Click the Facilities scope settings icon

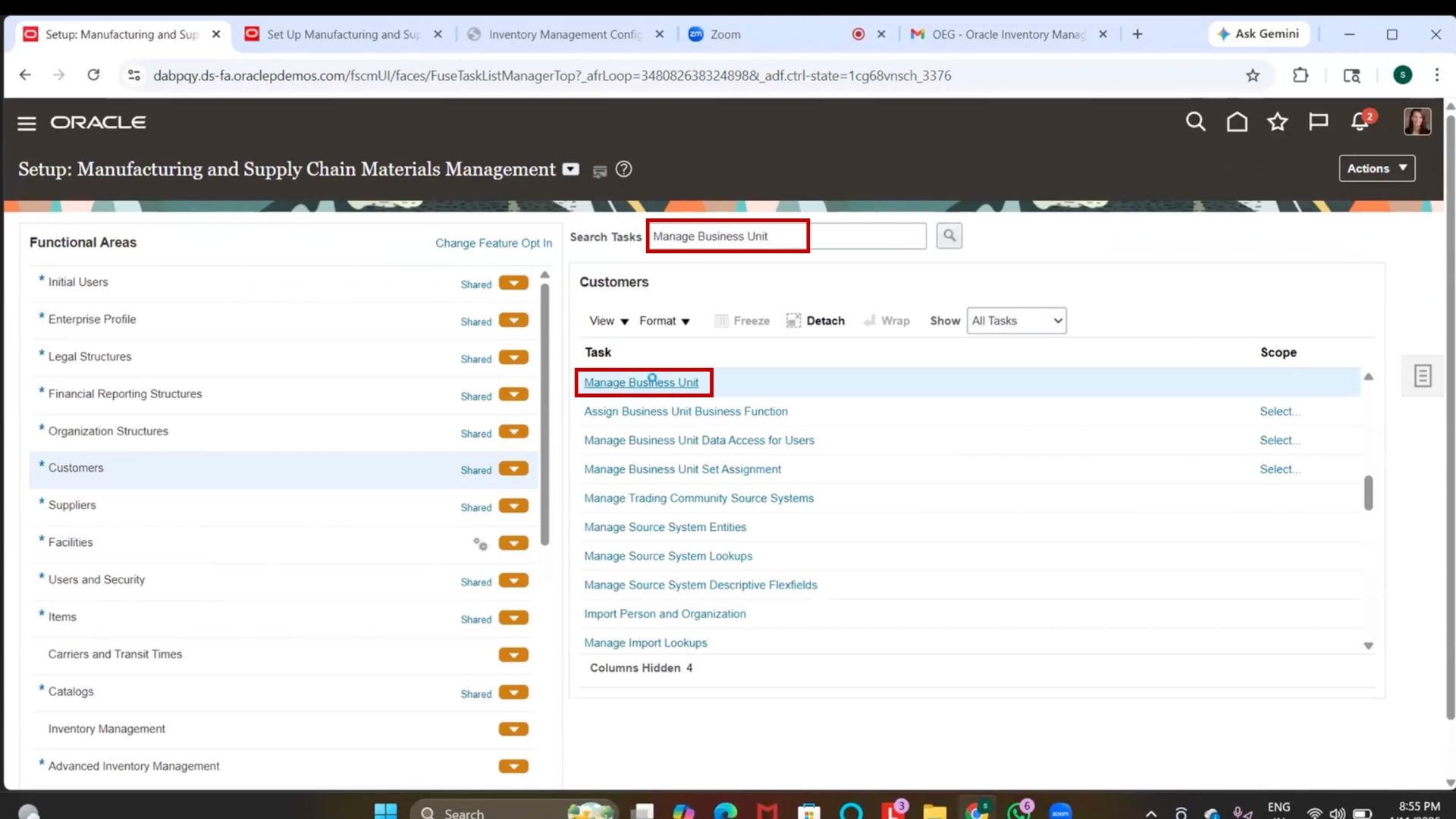(480, 544)
